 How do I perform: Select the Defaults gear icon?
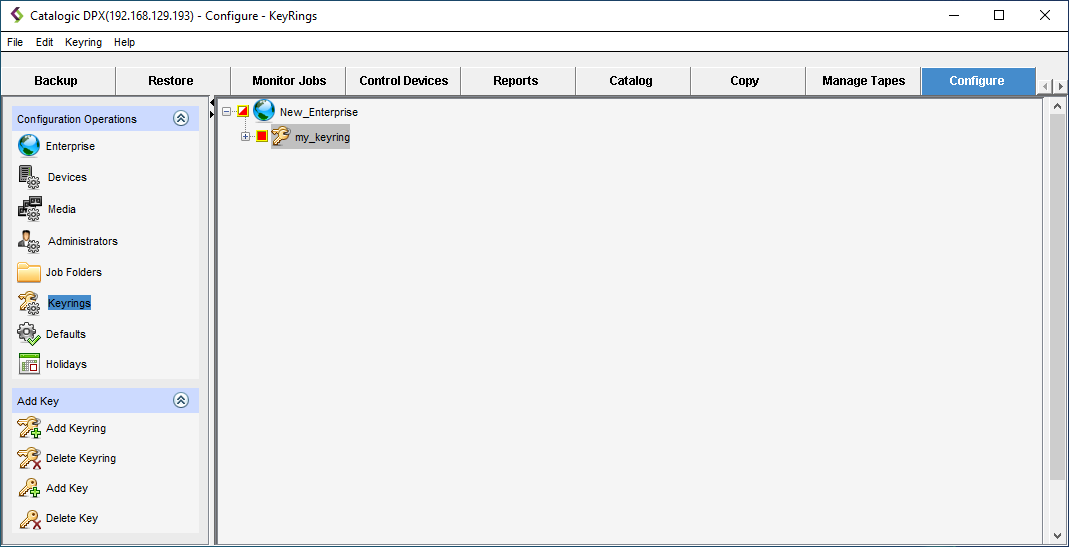[x=29, y=334]
